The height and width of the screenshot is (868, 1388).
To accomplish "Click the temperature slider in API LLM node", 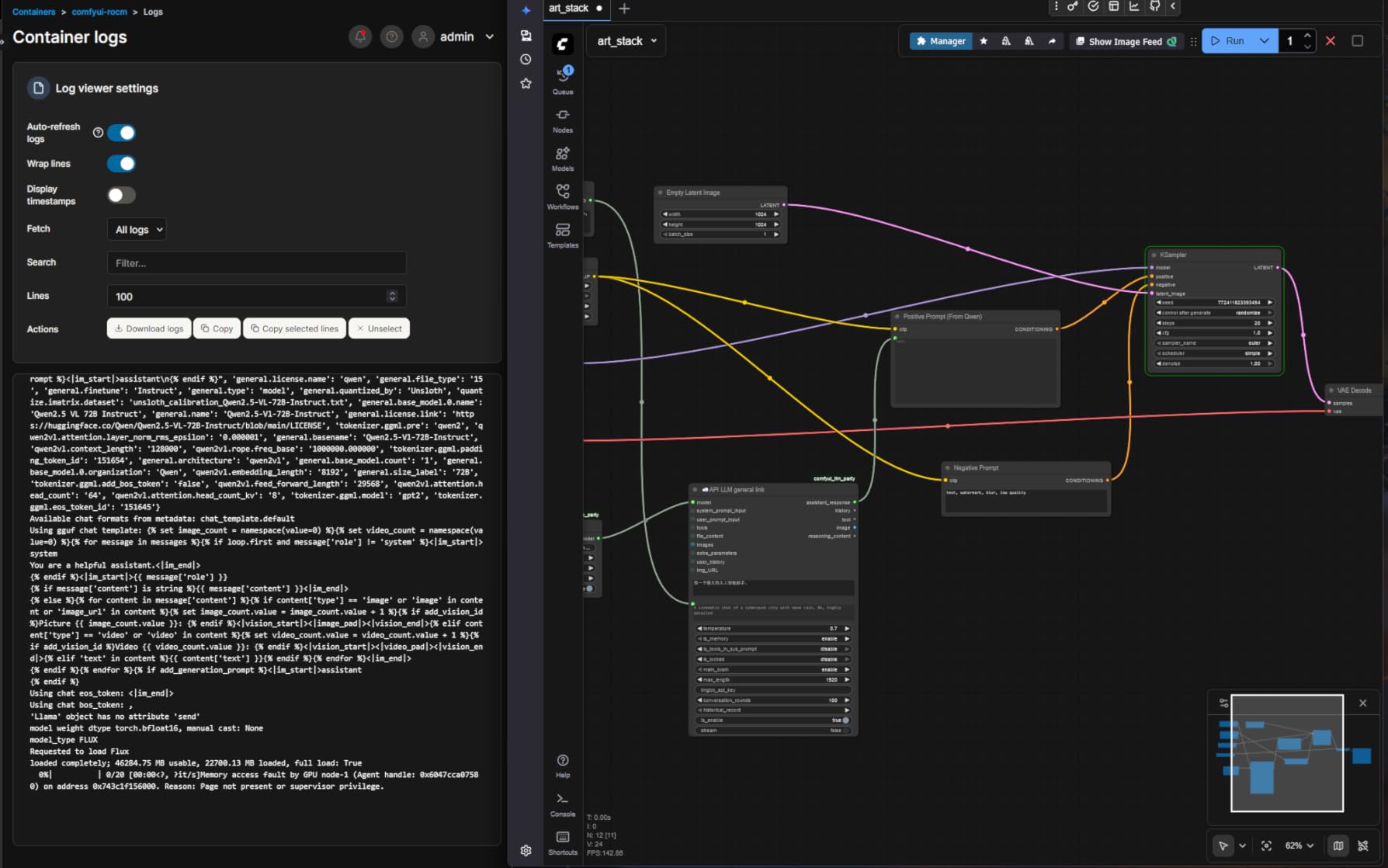I will click(x=774, y=629).
